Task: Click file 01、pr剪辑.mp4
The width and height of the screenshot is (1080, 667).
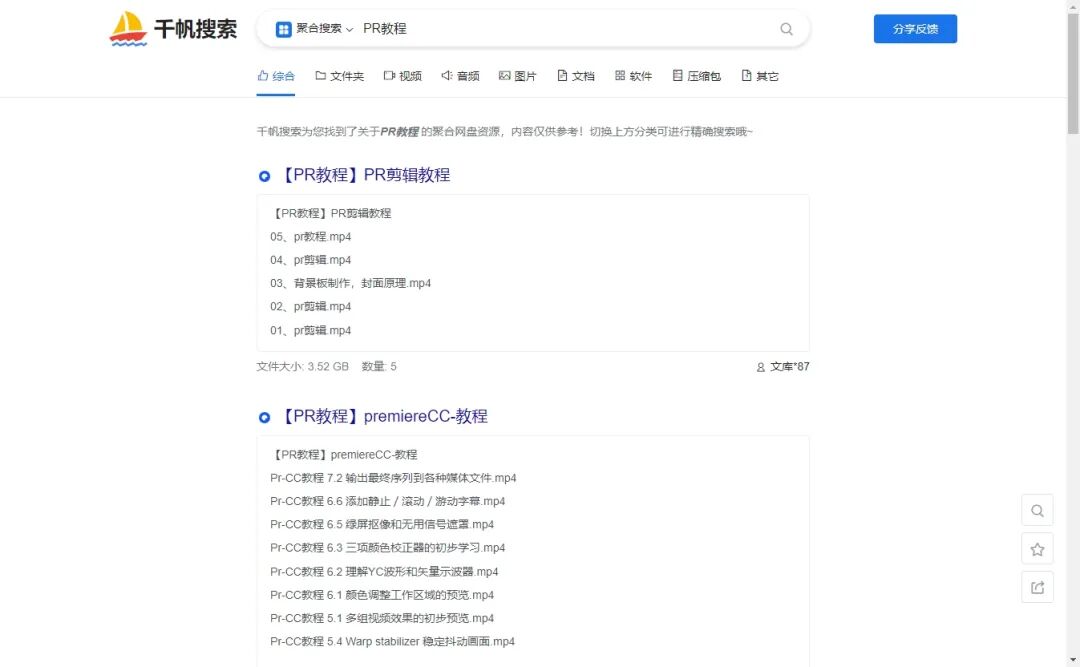Action: tap(311, 330)
